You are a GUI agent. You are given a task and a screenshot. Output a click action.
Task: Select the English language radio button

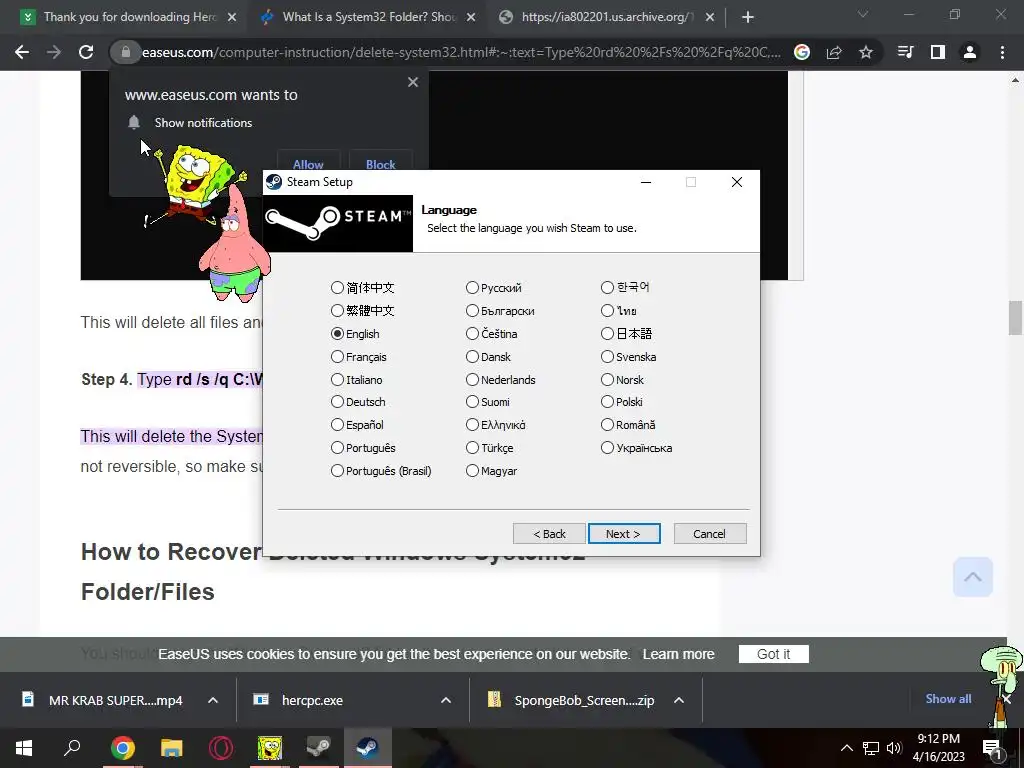click(x=337, y=334)
